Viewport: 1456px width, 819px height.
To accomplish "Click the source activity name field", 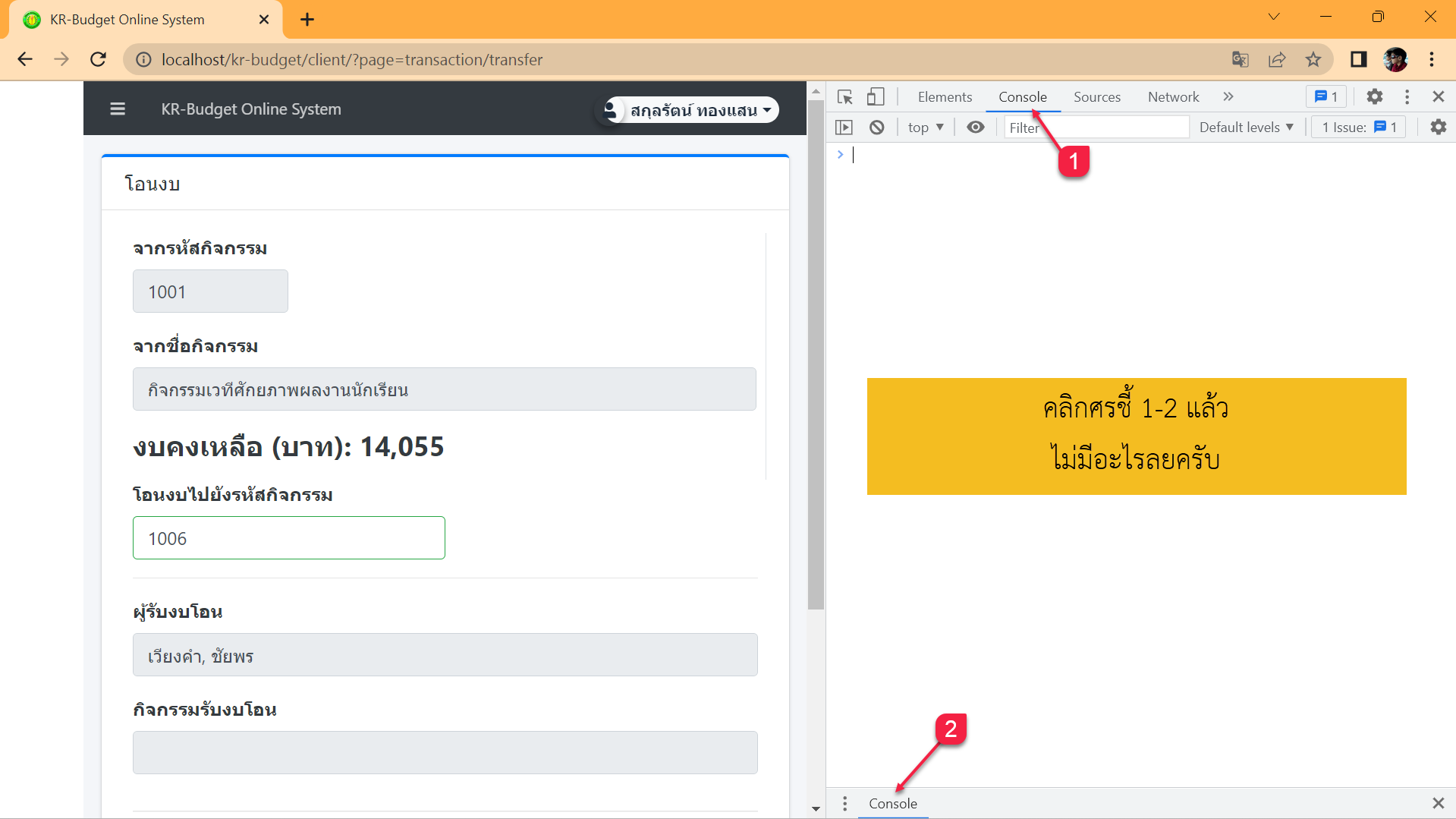I will (x=445, y=389).
